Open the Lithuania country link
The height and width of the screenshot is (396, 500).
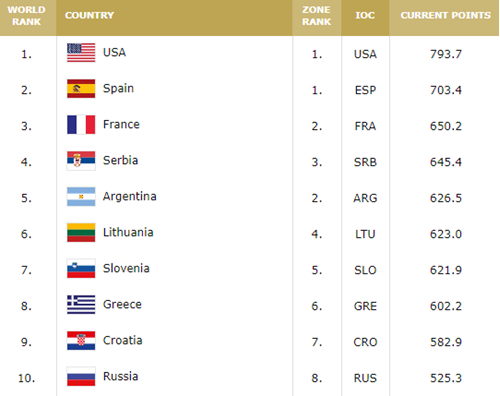pyautogui.click(x=128, y=232)
